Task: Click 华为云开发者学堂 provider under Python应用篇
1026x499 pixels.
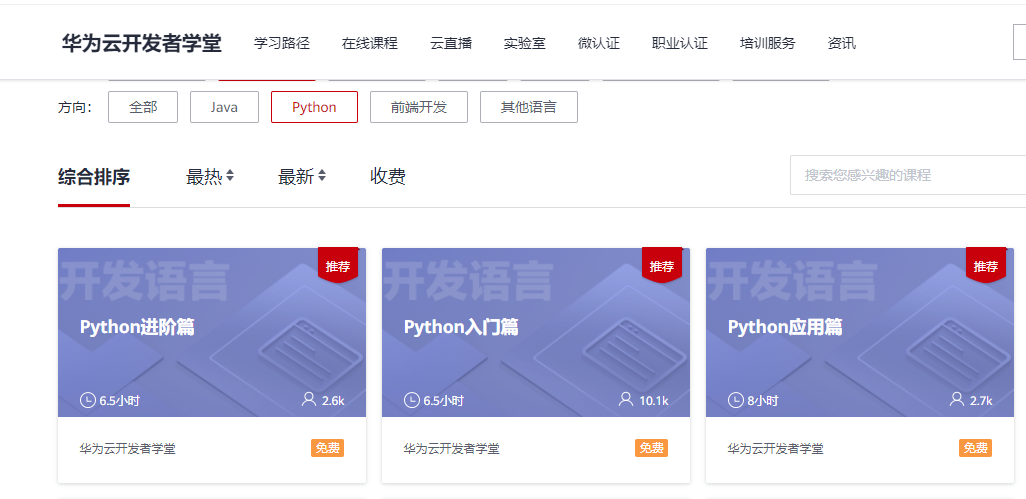Action: tap(775, 449)
